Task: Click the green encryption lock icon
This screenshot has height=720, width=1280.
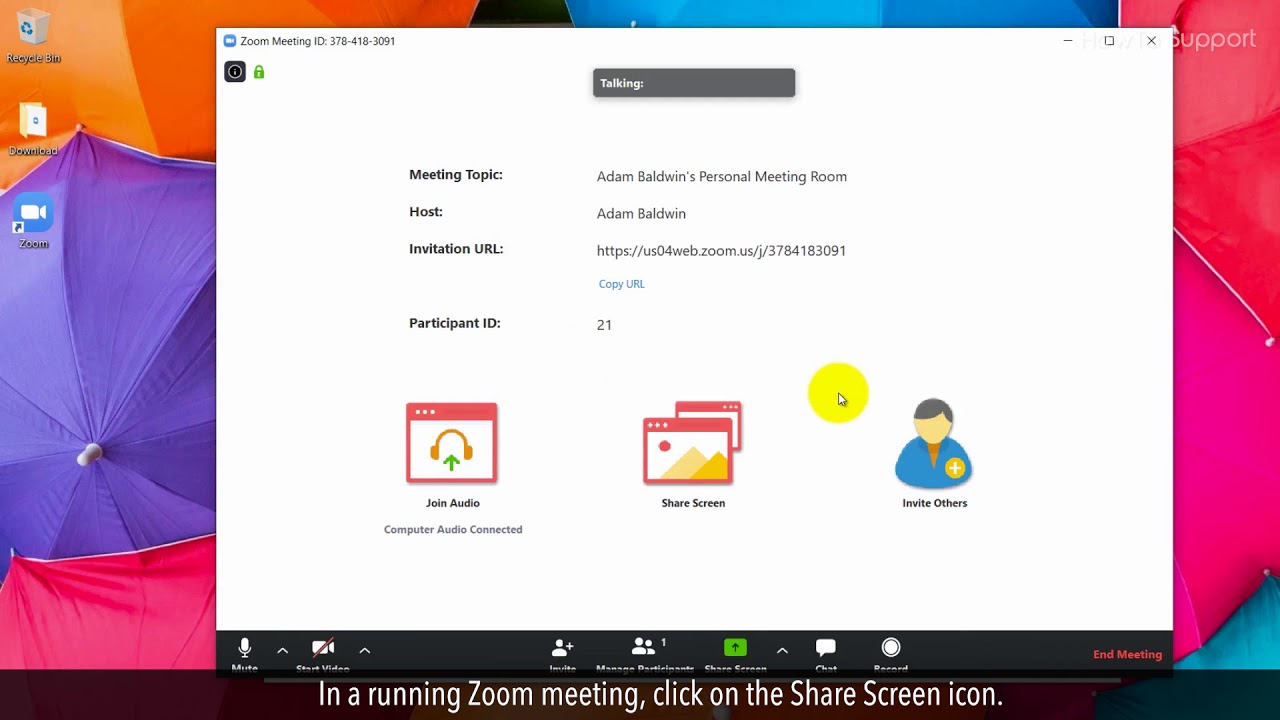Action: point(259,72)
